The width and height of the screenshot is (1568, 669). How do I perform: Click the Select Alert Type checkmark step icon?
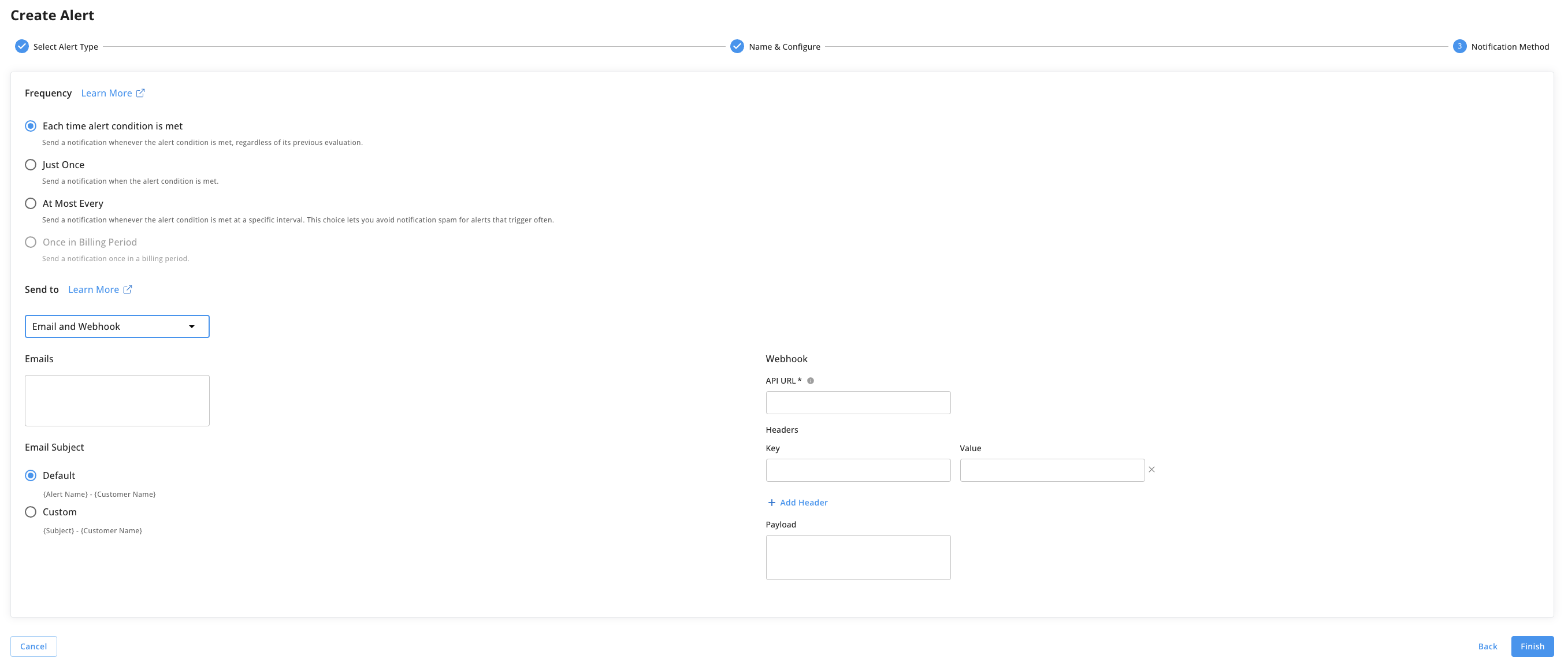click(x=22, y=46)
